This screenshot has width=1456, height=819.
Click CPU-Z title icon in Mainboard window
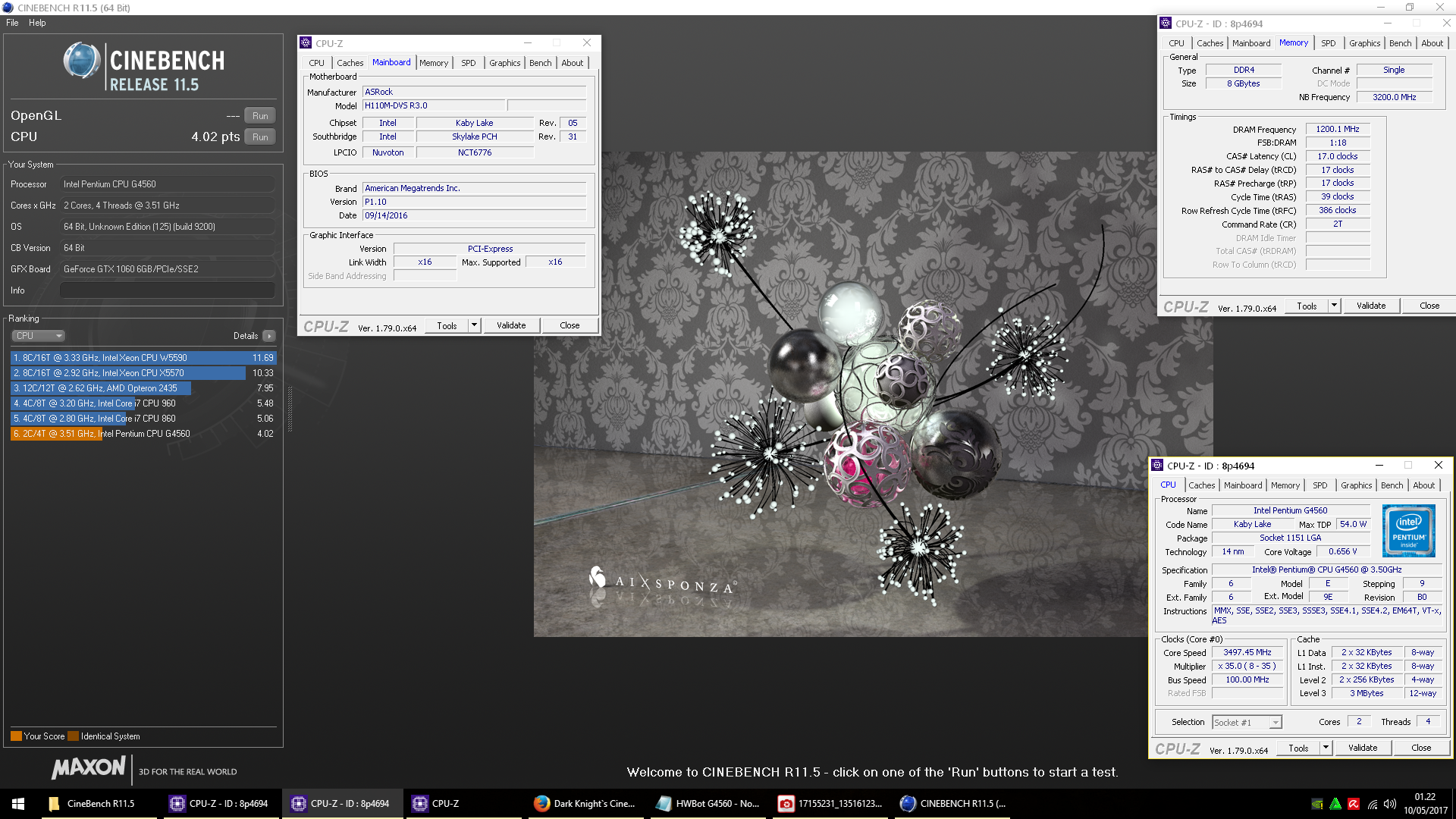[x=306, y=43]
